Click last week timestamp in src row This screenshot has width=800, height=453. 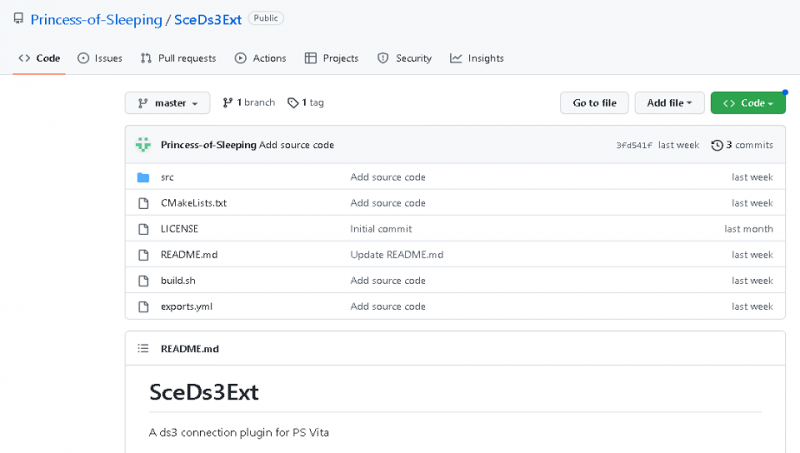pyautogui.click(x=752, y=177)
